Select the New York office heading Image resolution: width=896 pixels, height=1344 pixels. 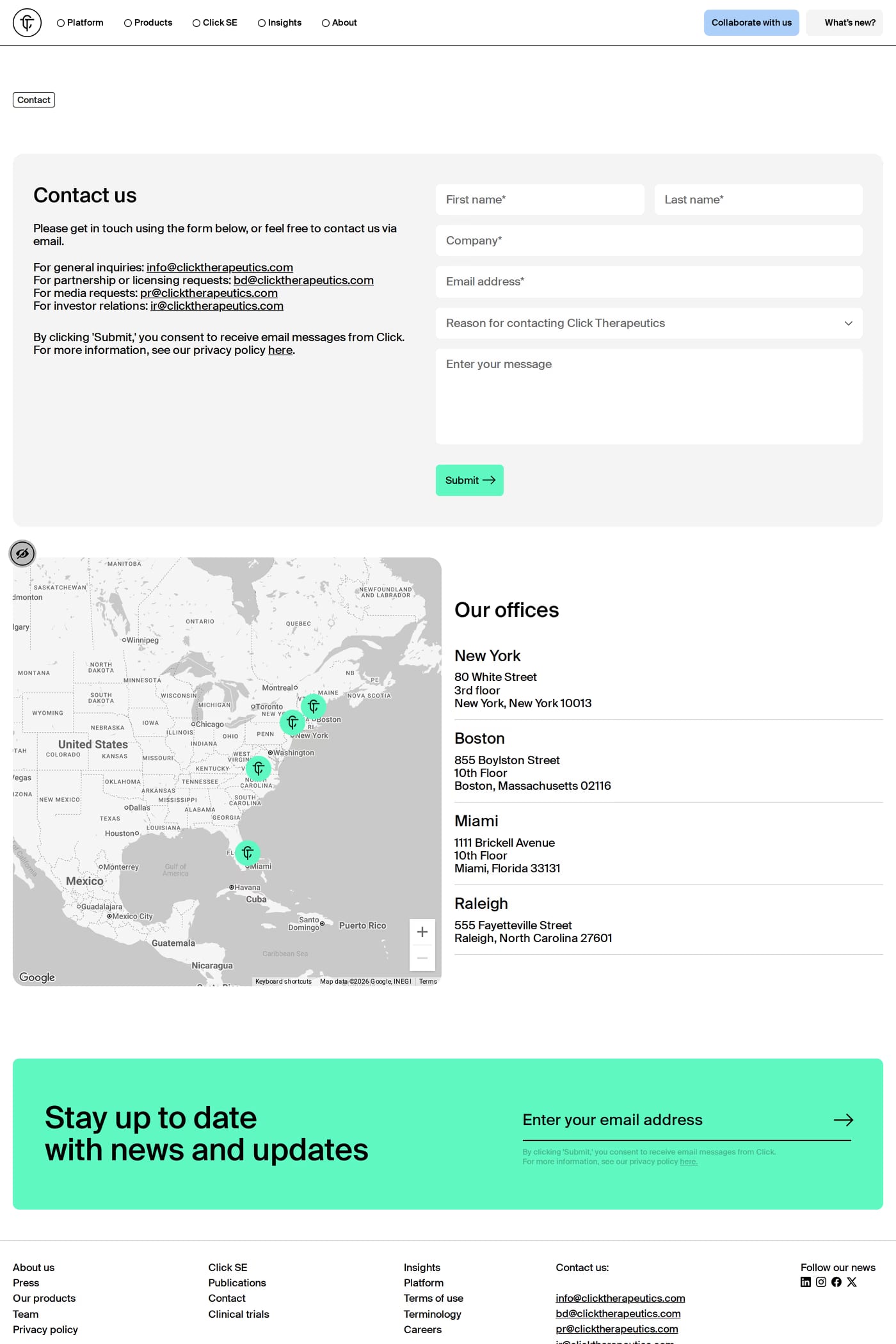coord(487,656)
